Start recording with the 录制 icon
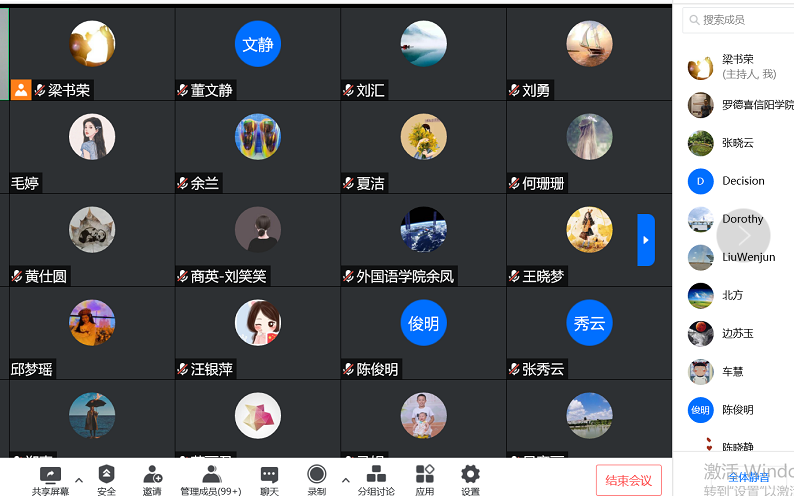This screenshot has height=496, width=794. point(317,480)
